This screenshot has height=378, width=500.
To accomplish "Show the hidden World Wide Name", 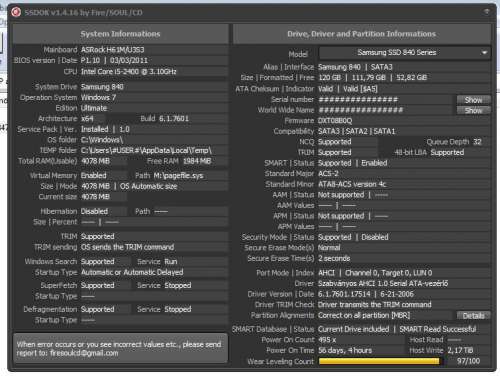I will 473,110.
